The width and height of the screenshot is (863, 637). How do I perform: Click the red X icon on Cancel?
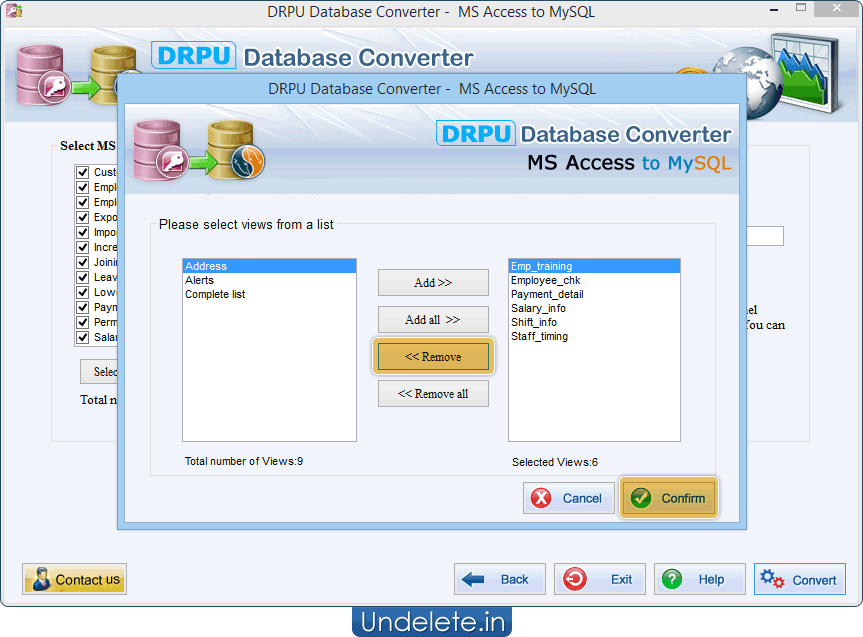541,498
